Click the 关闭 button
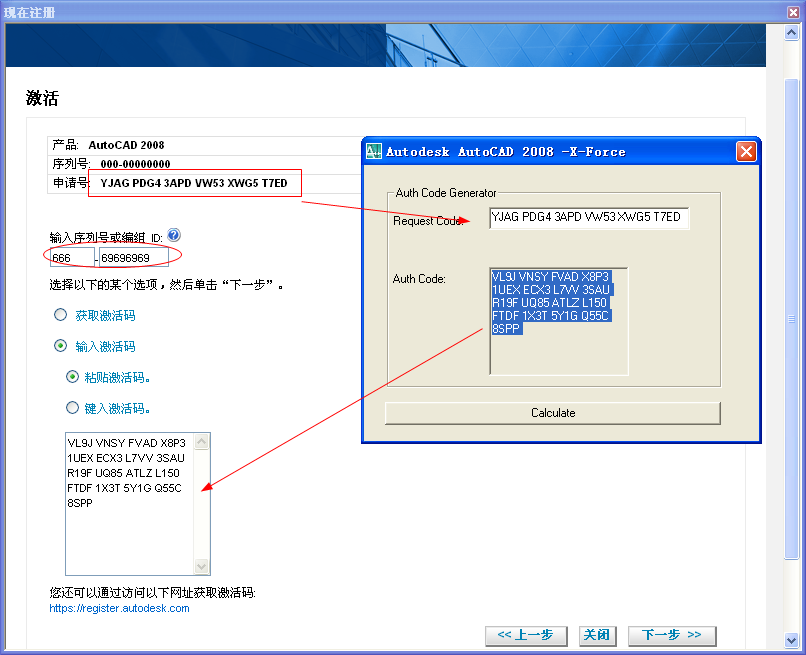Screen dimensions: 806x655 597,635
